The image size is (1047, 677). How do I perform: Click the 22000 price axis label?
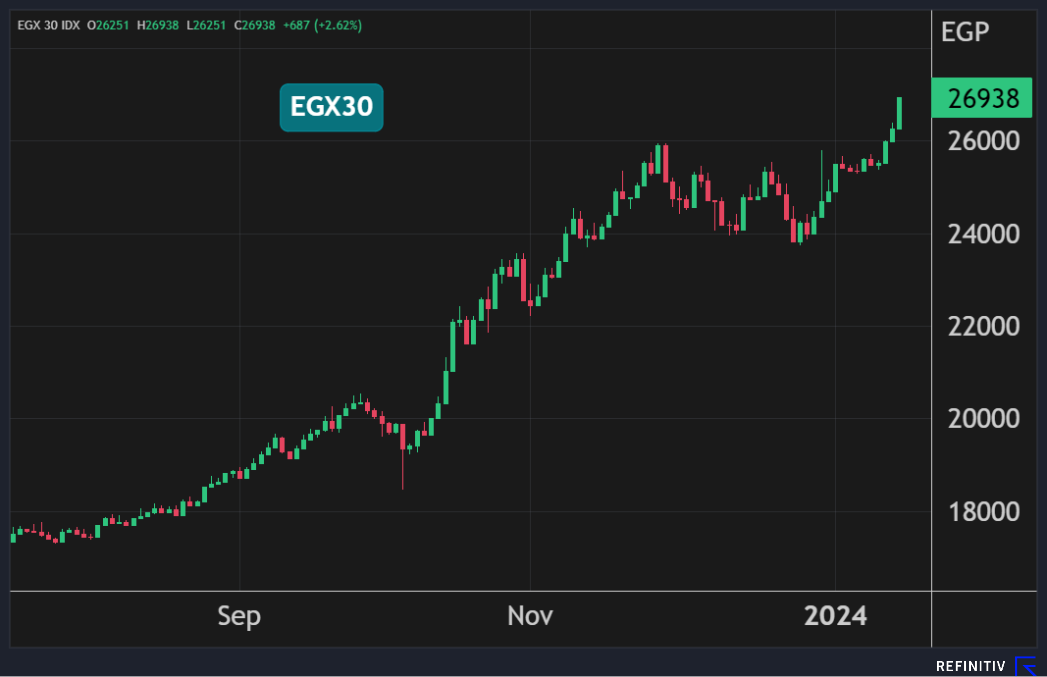(984, 327)
